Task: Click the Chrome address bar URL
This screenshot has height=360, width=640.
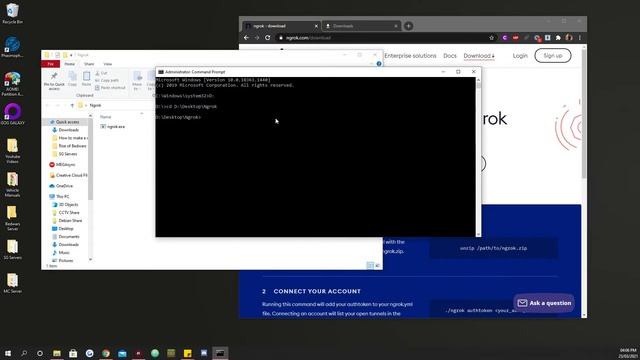Action: 309,38
